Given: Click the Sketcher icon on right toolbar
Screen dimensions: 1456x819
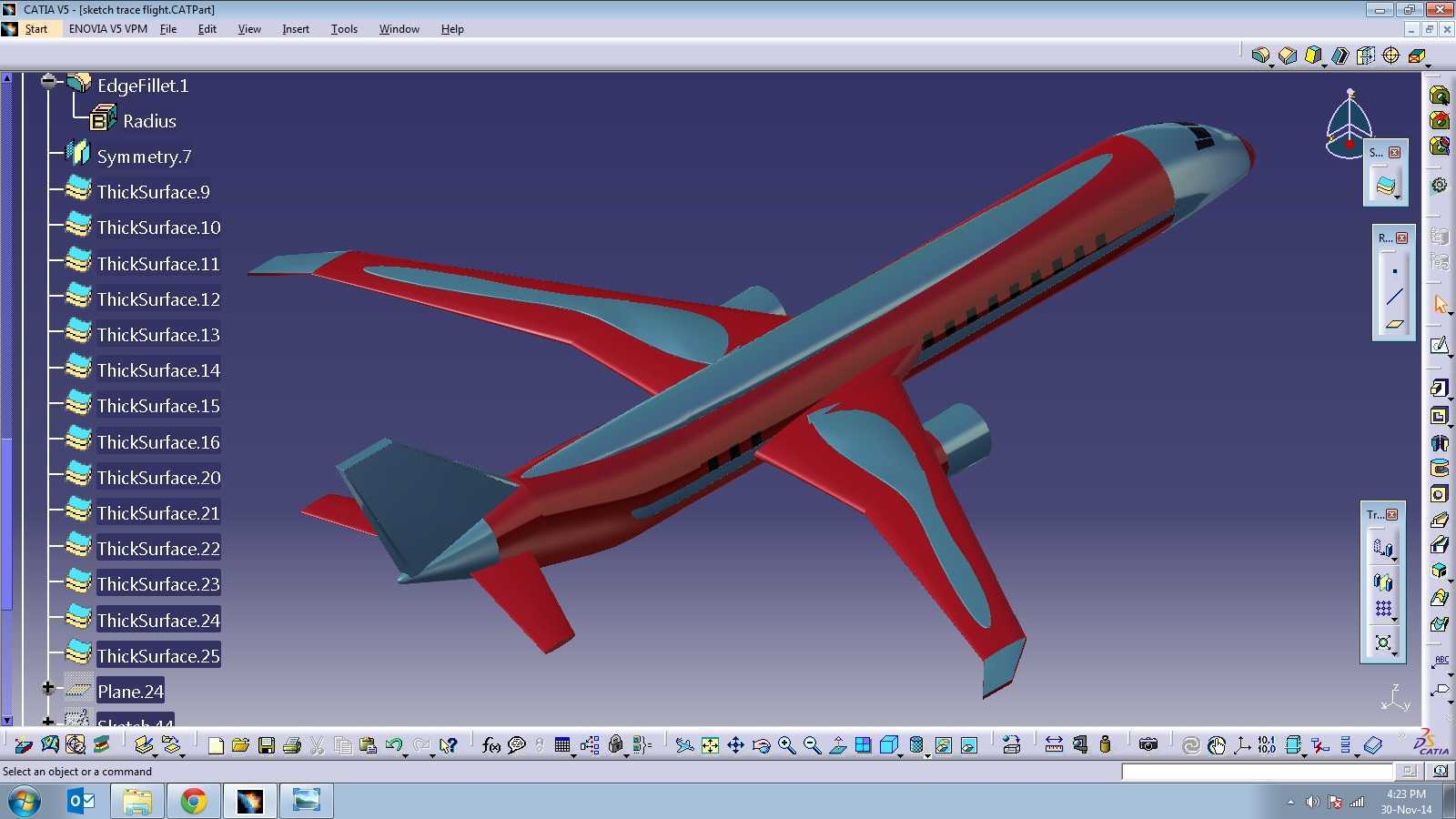Looking at the screenshot, I should (x=1439, y=345).
